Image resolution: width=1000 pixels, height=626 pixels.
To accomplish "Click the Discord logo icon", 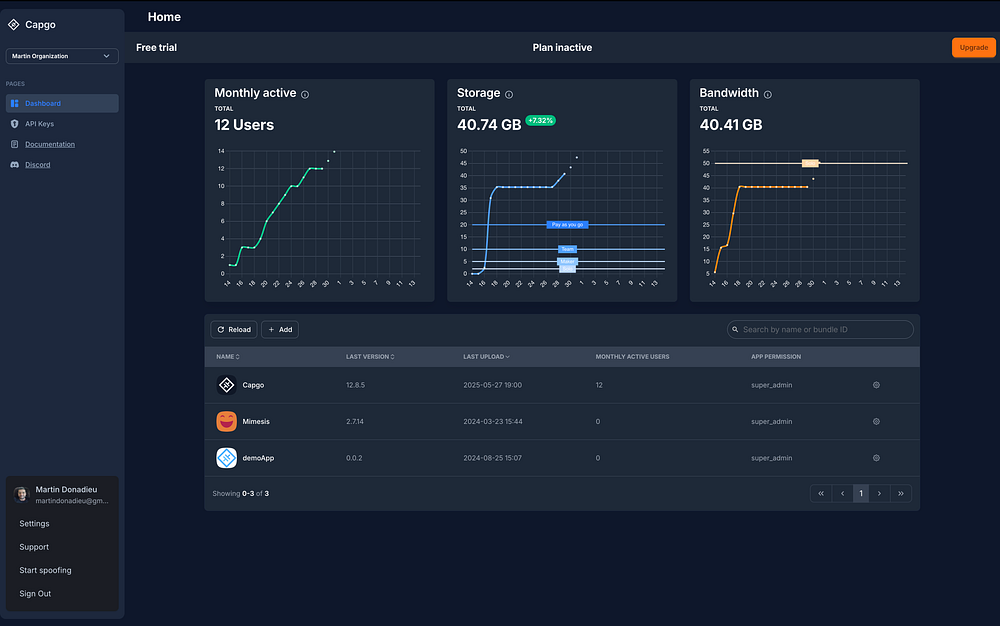I will [15, 164].
